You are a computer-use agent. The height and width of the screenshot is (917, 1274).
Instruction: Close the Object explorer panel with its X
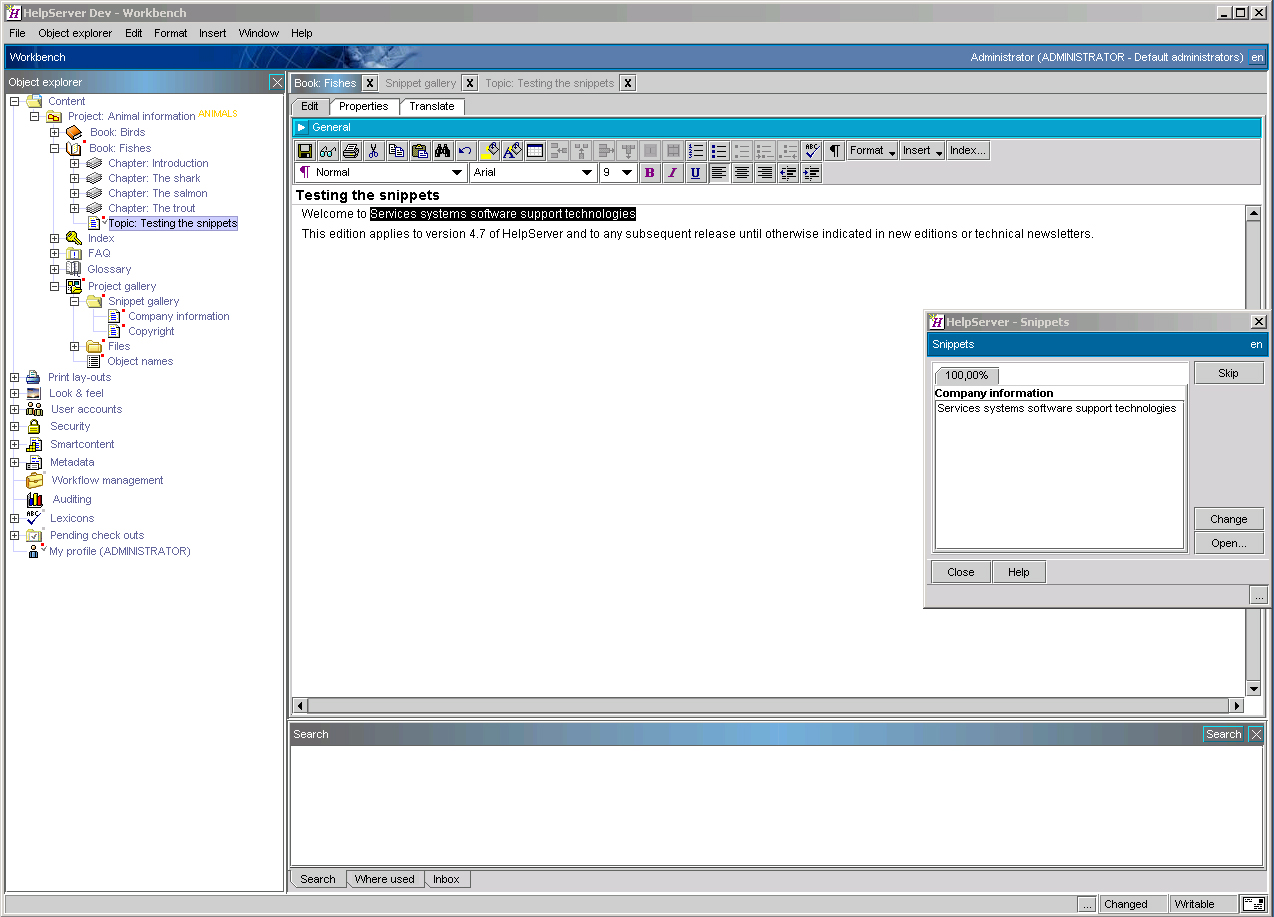coord(277,82)
